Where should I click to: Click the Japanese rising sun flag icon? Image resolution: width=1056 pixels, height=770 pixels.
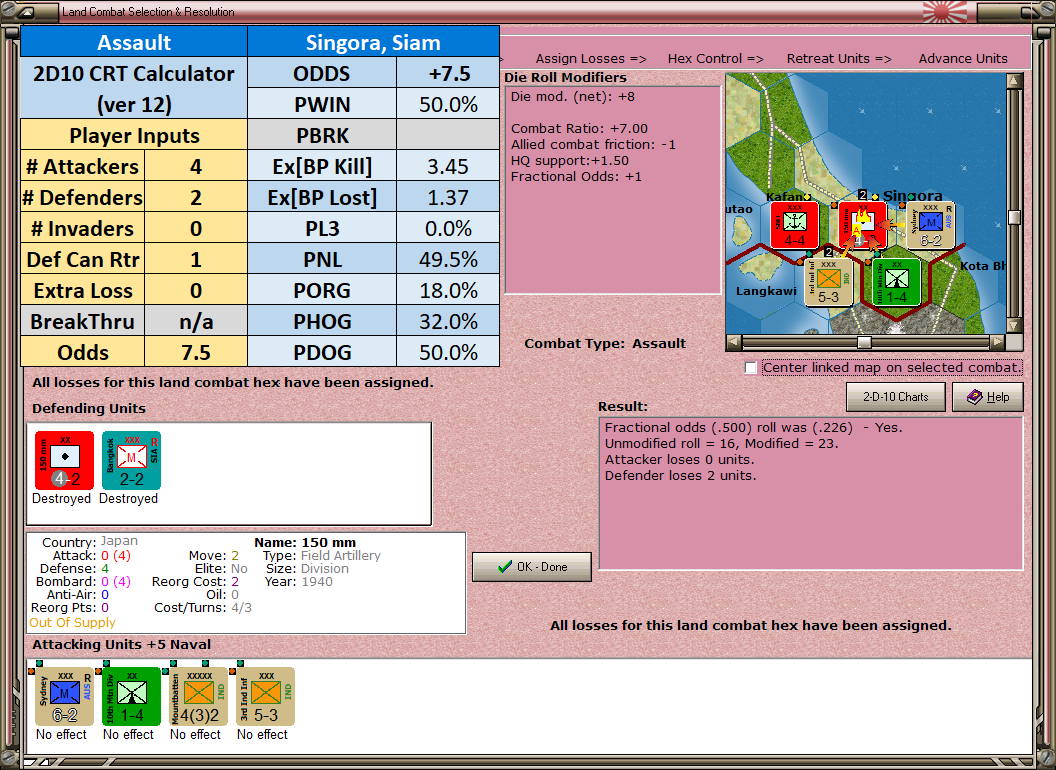coord(944,11)
